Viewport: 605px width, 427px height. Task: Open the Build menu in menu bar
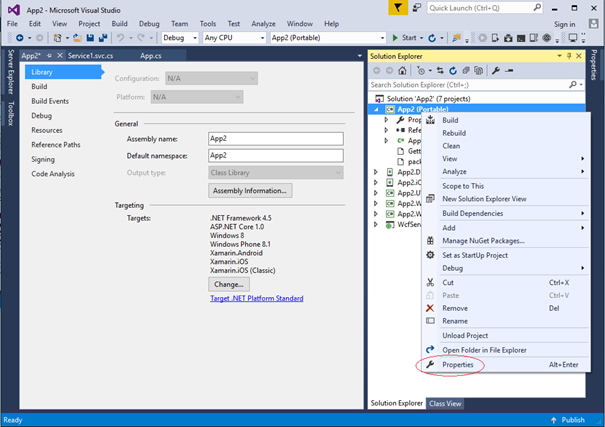119,24
